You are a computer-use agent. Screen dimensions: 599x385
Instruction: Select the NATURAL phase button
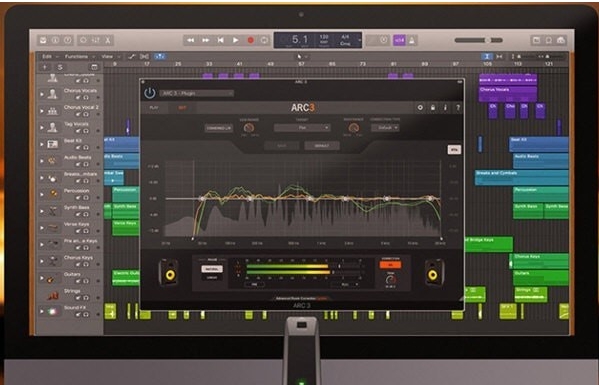212,269
